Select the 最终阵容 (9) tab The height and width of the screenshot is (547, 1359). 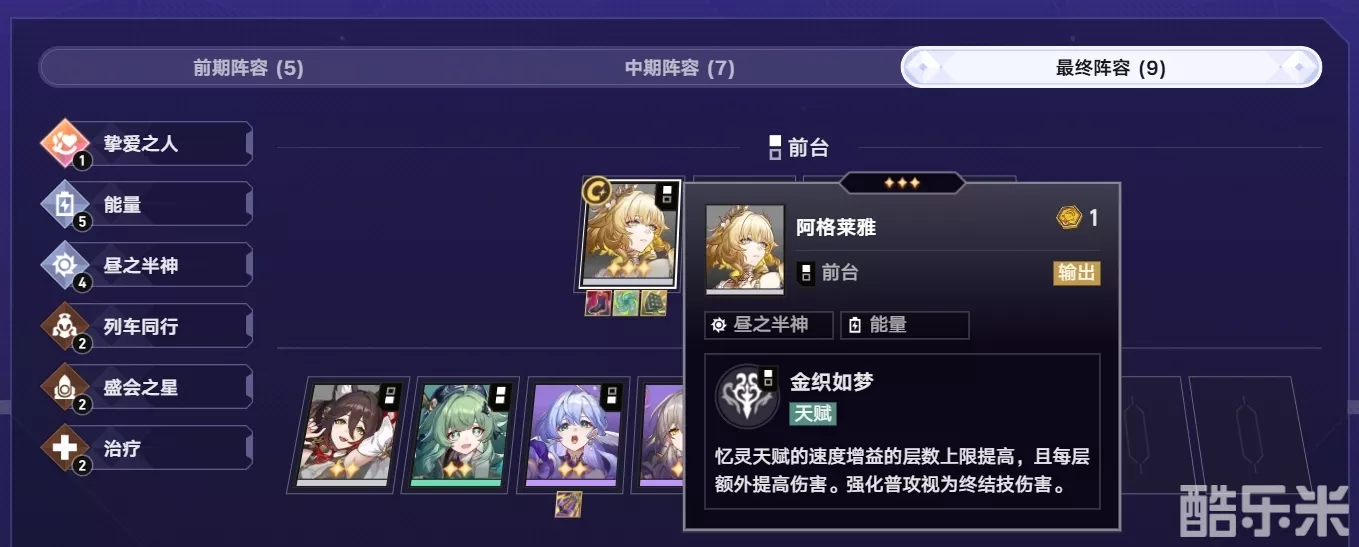click(1111, 68)
